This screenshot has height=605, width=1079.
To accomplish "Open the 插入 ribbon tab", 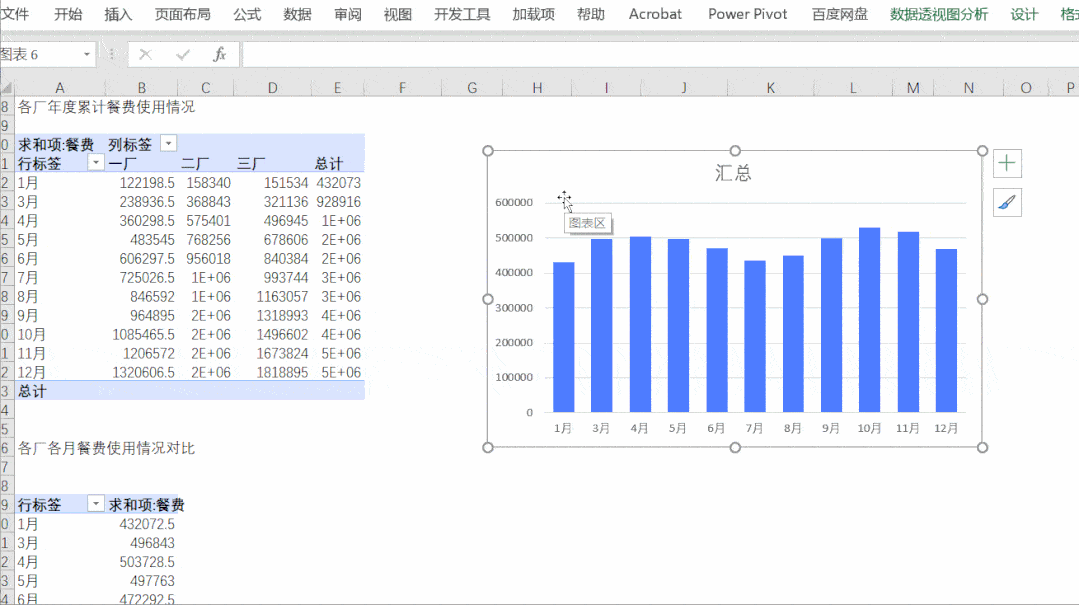I will [x=118, y=14].
